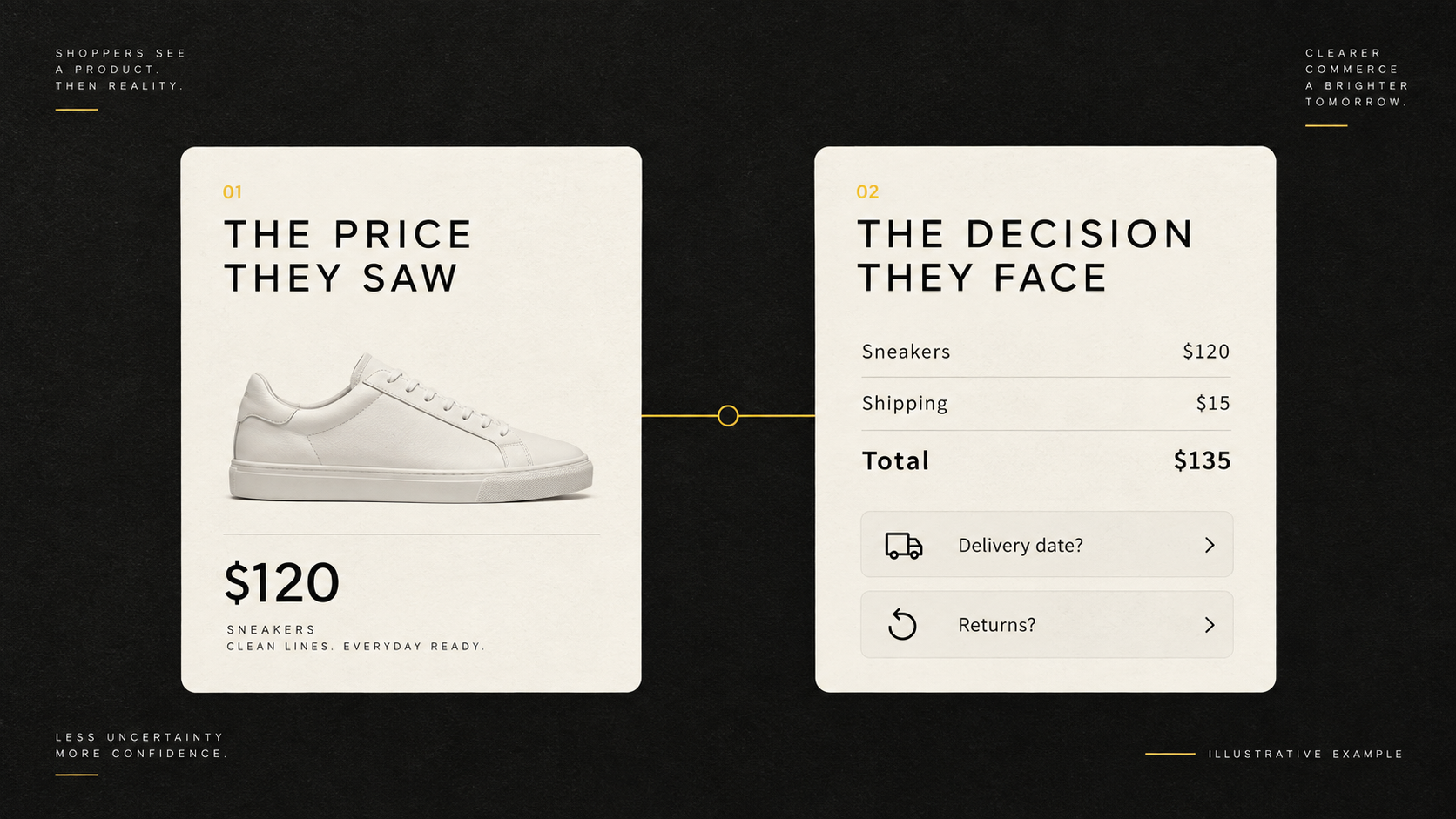
Task: Click the yellow 01 step number
Action: click(233, 192)
